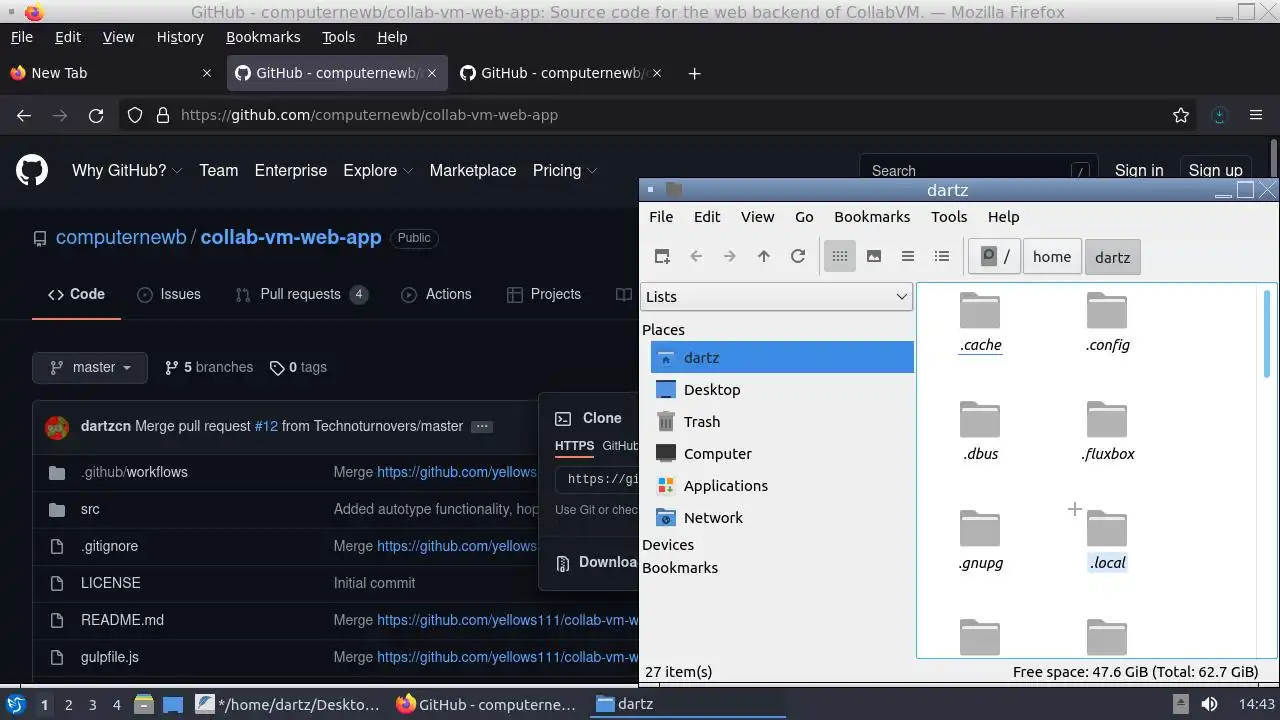
Task: Reload the GitHub page
Action: point(96,115)
